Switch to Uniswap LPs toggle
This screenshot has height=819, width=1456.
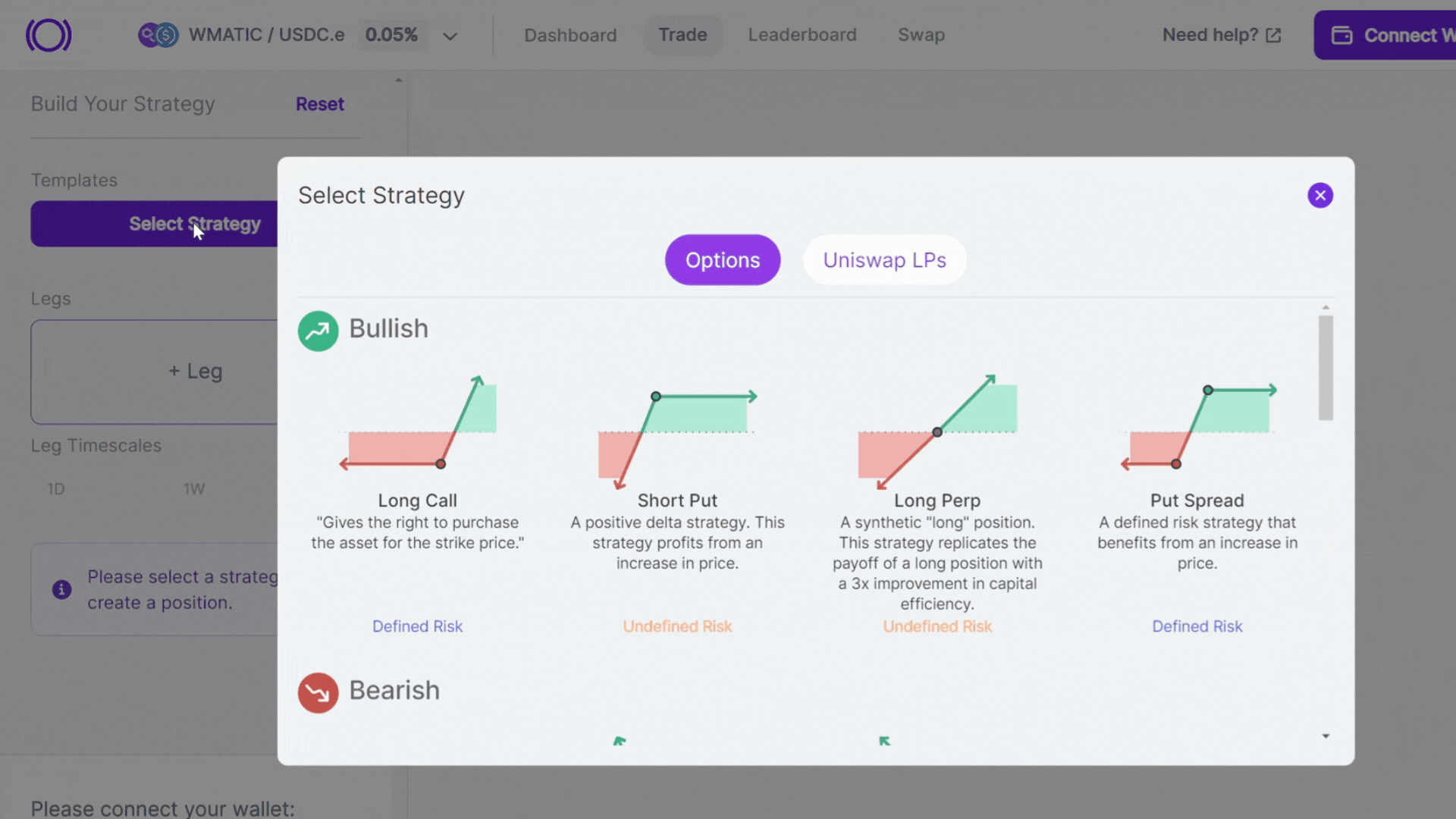point(884,260)
